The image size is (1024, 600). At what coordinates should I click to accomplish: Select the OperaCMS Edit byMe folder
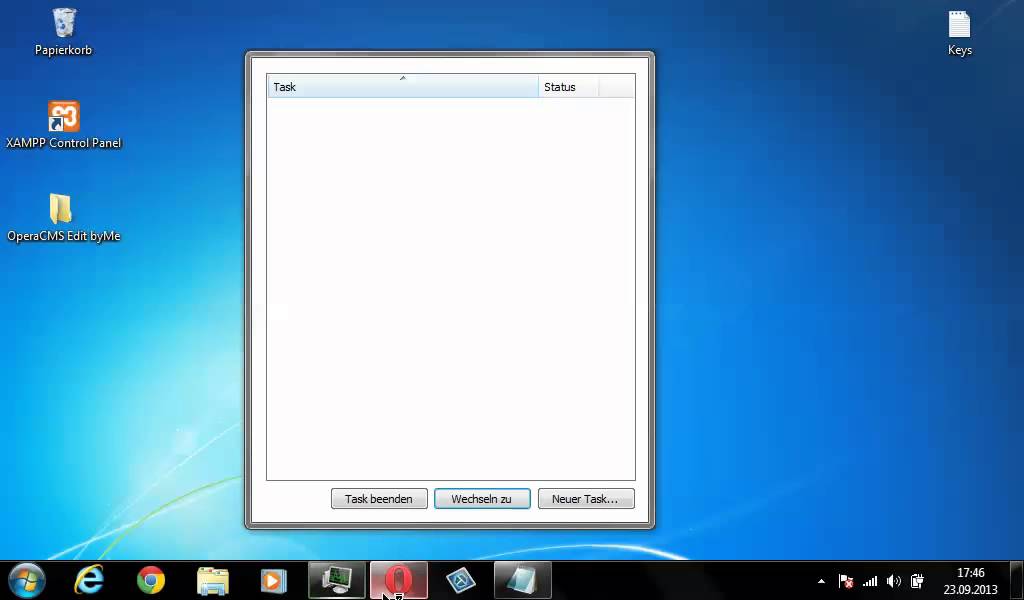pyautogui.click(x=63, y=218)
